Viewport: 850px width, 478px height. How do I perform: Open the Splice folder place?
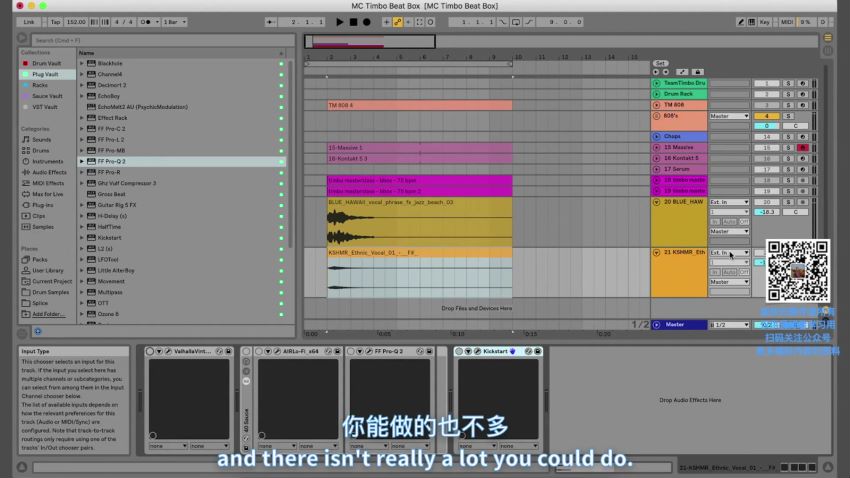[x=40, y=303]
